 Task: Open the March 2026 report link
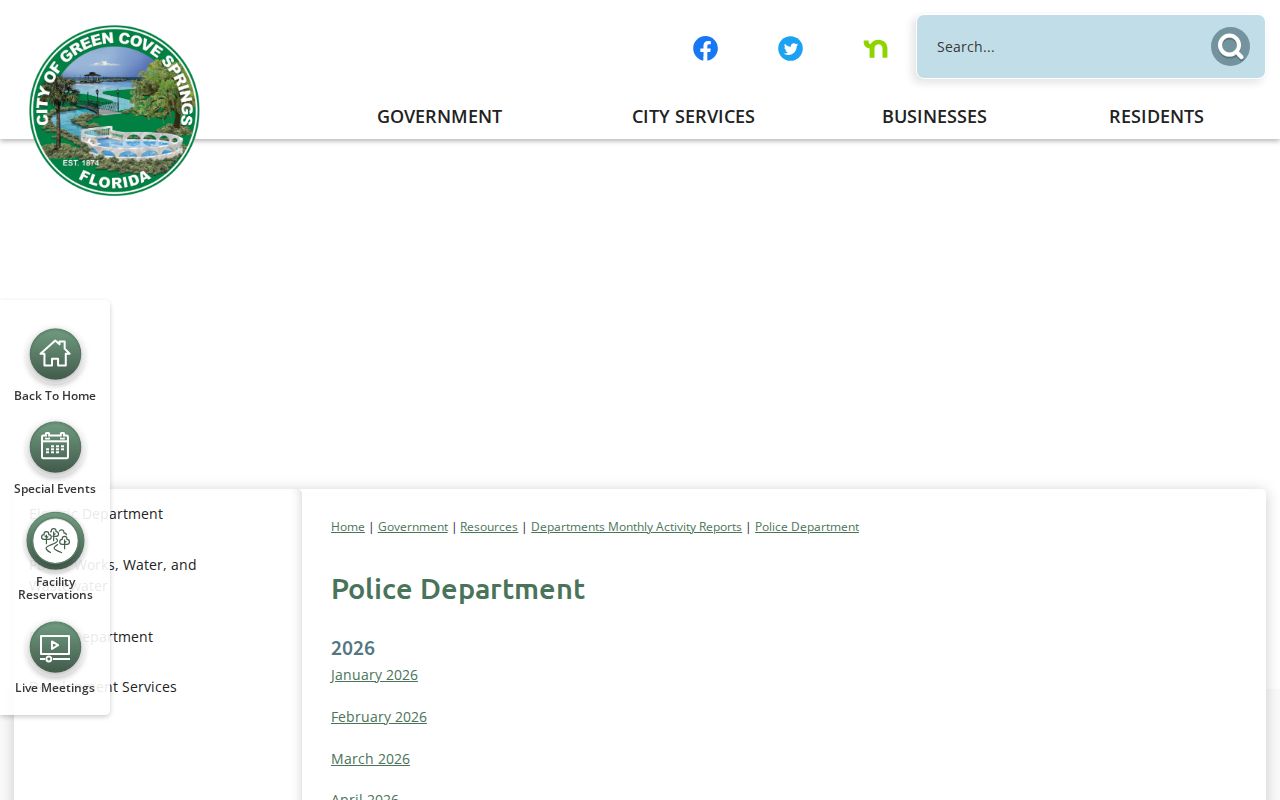(x=370, y=759)
